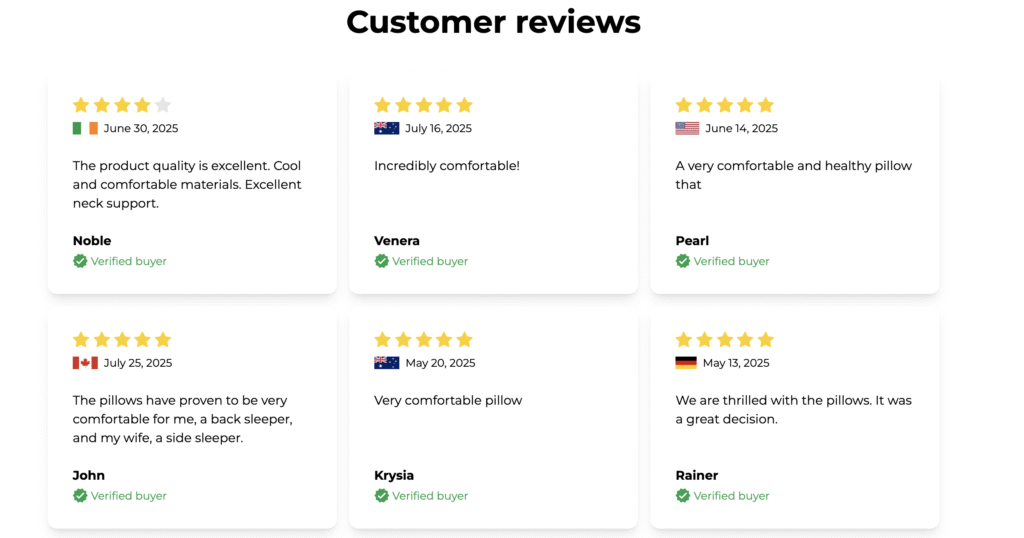Click the "Verified buyer" text under Pearl
This screenshot has width=1024, height=538.
point(731,261)
